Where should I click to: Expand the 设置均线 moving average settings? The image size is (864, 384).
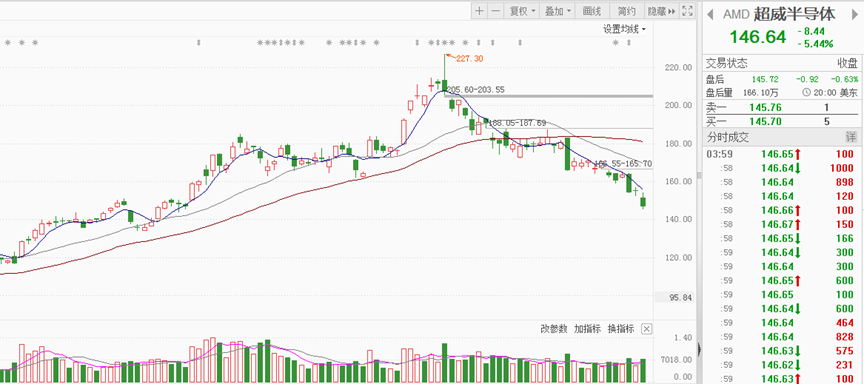pos(624,29)
